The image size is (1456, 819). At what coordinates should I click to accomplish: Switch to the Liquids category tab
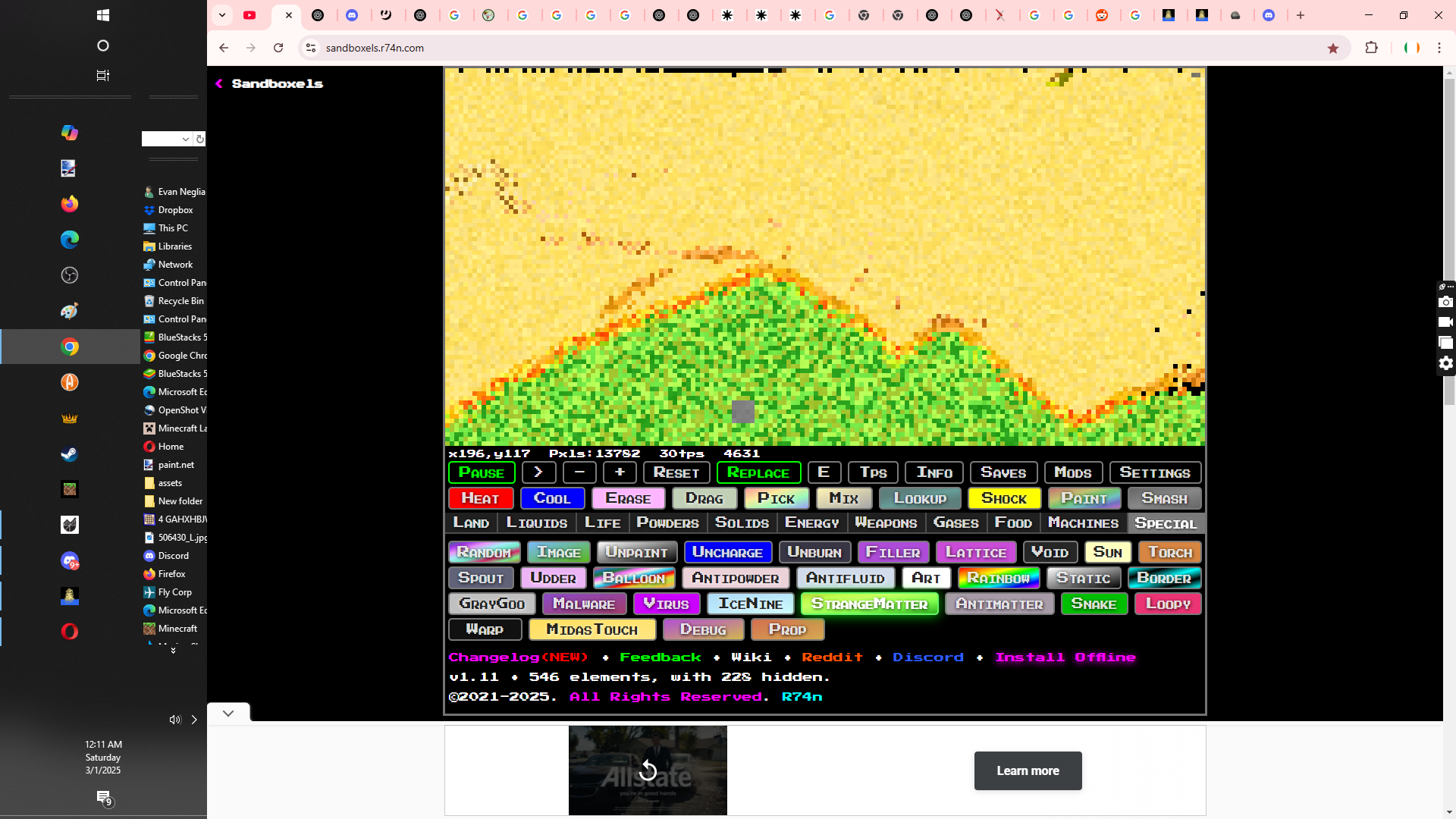pyautogui.click(x=537, y=522)
